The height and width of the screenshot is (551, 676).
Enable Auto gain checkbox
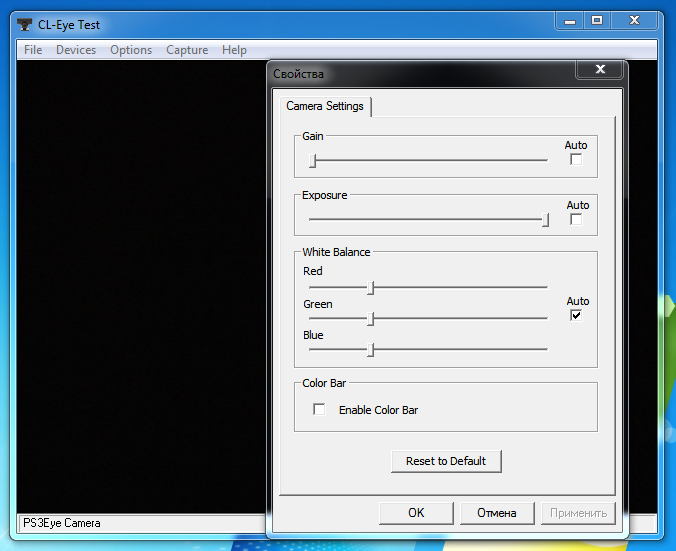point(576,160)
